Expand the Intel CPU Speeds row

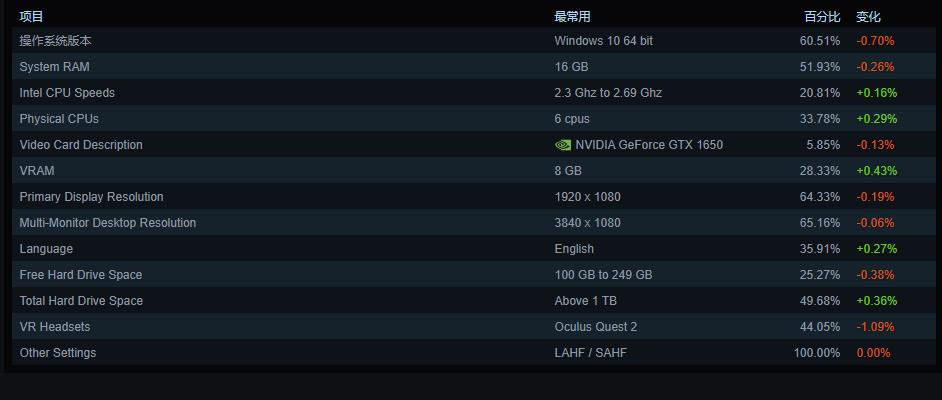coord(67,93)
